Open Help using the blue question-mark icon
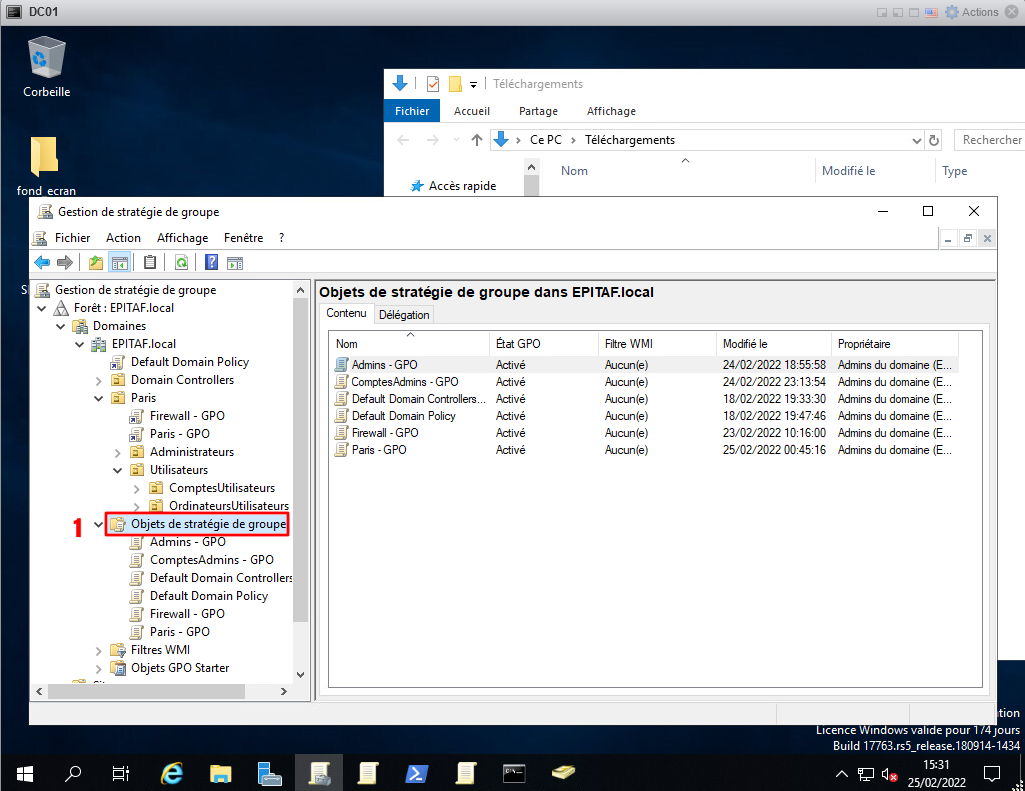Viewport: 1025px width, 791px height. click(211, 263)
